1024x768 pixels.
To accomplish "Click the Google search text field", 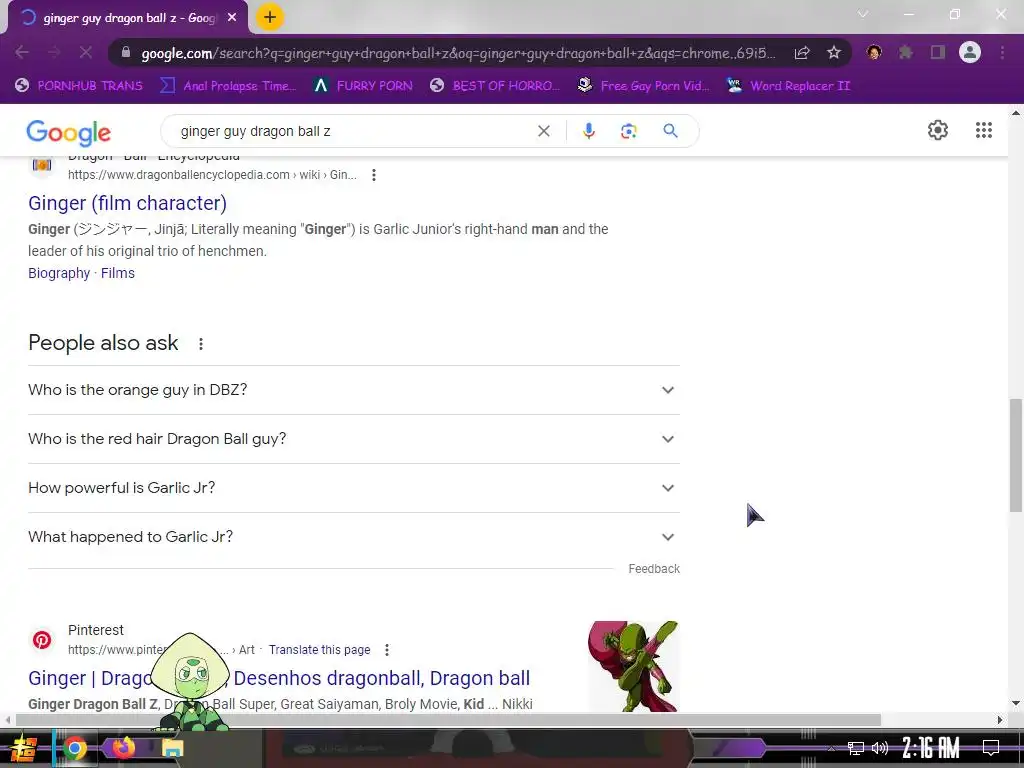I will (x=353, y=131).
